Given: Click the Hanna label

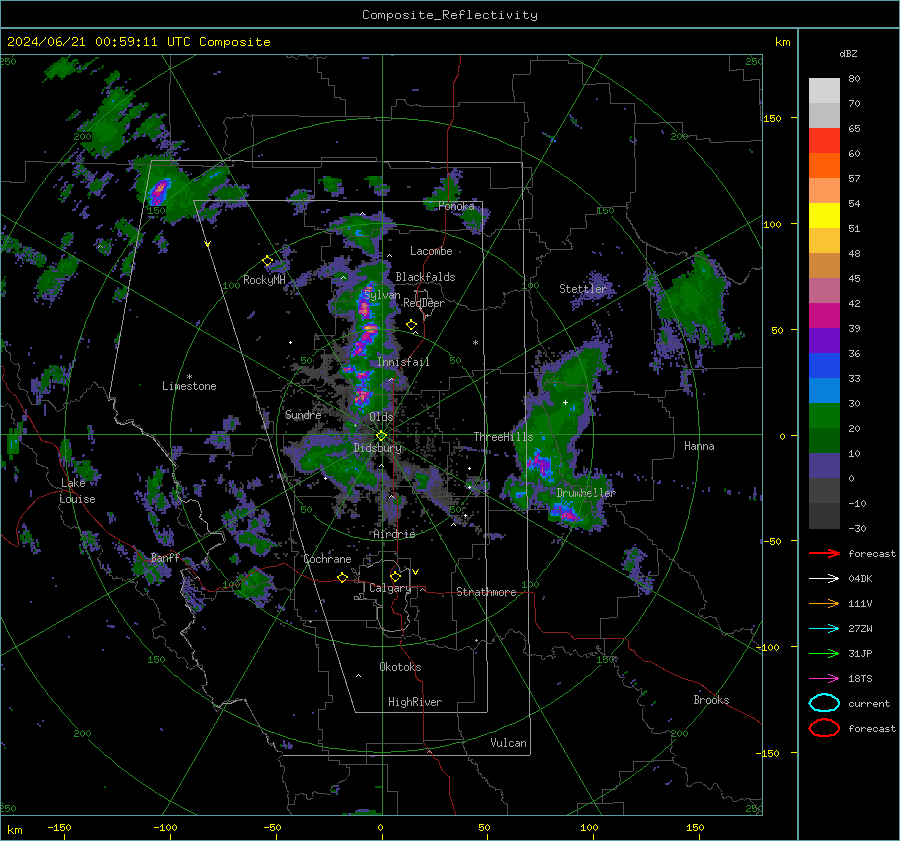Looking at the screenshot, I should coord(699,446).
